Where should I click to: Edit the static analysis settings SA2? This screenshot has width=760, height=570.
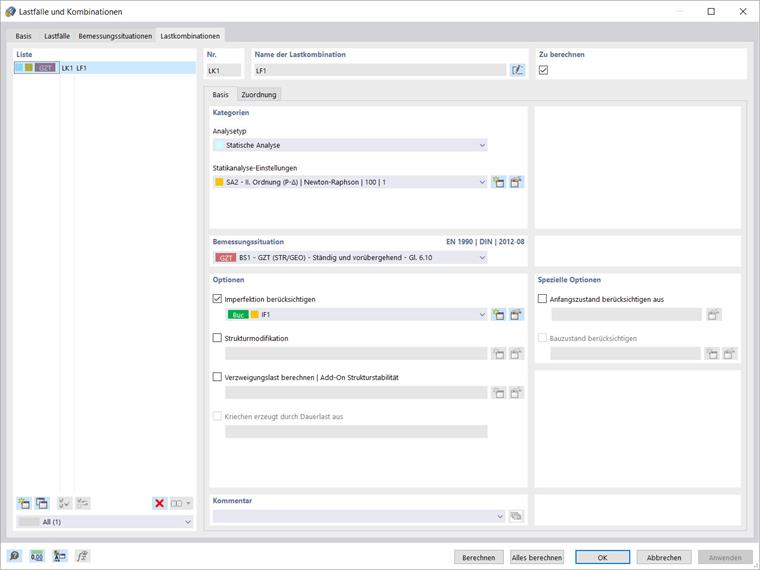tap(517, 182)
